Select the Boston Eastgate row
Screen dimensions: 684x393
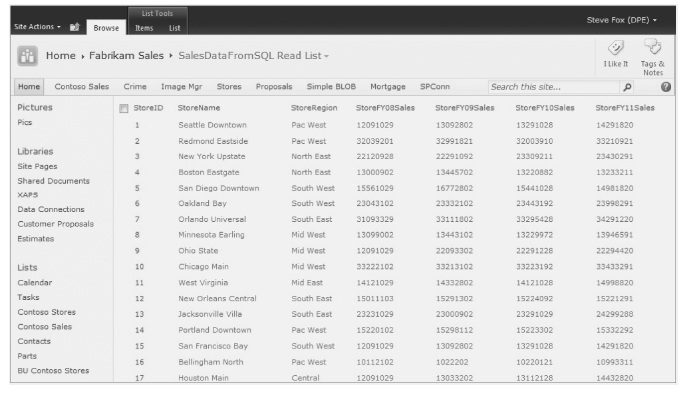(x=393, y=172)
